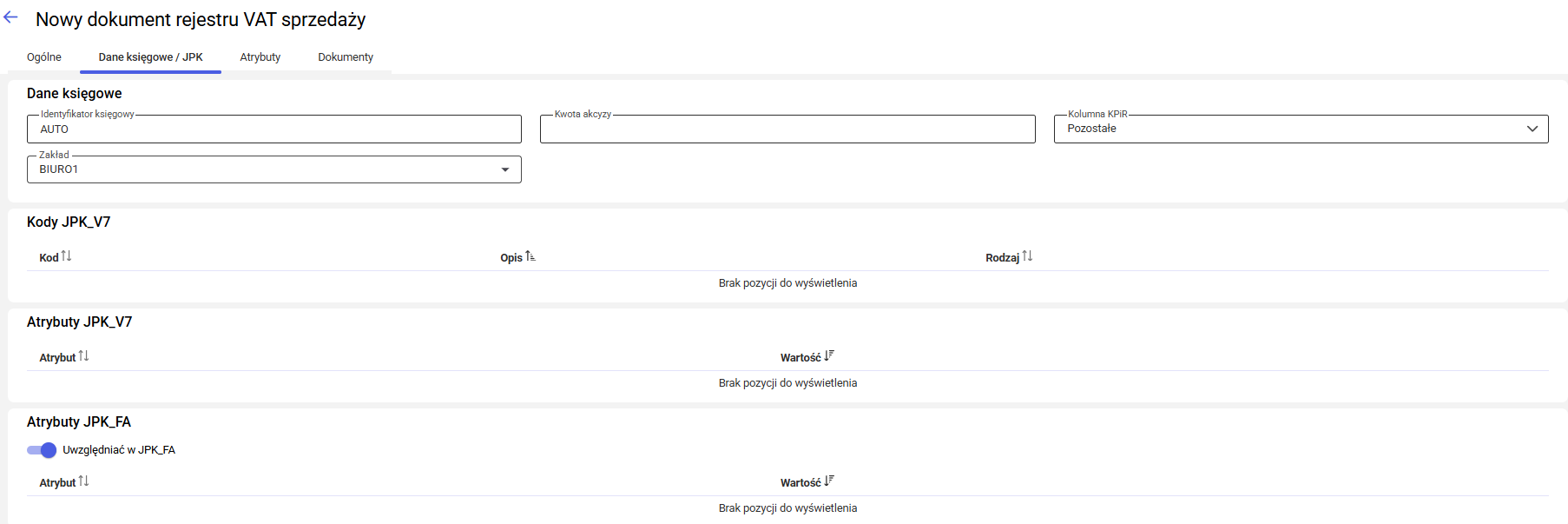
Task: Click the Opis column header text
Action: (511, 258)
